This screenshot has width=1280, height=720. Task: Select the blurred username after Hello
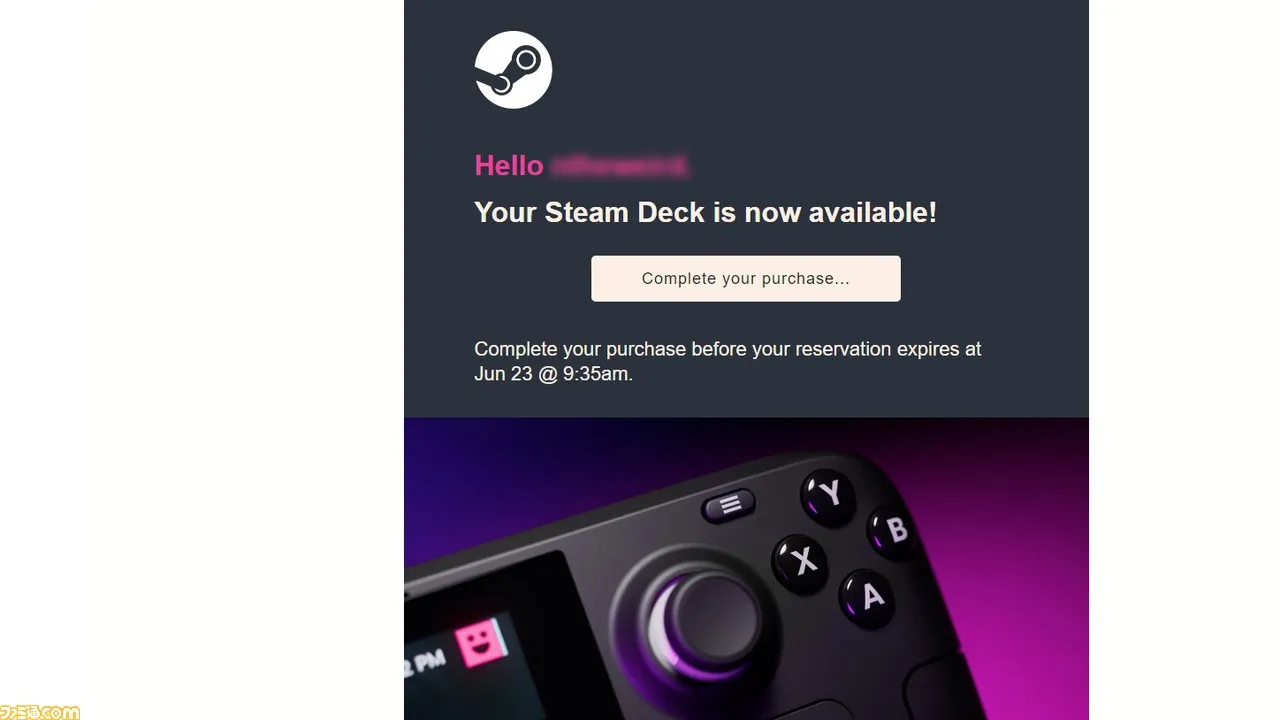(620, 165)
